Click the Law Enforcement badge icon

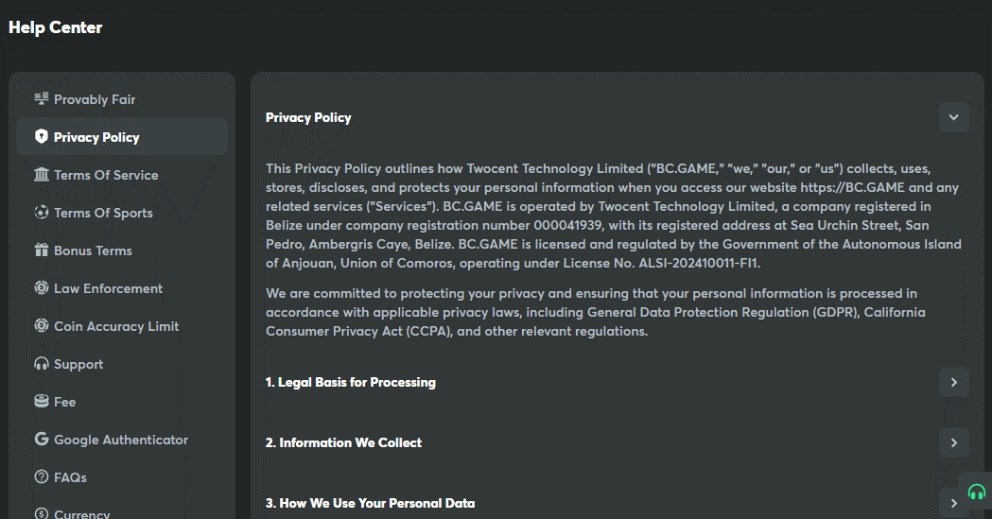click(x=41, y=289)
